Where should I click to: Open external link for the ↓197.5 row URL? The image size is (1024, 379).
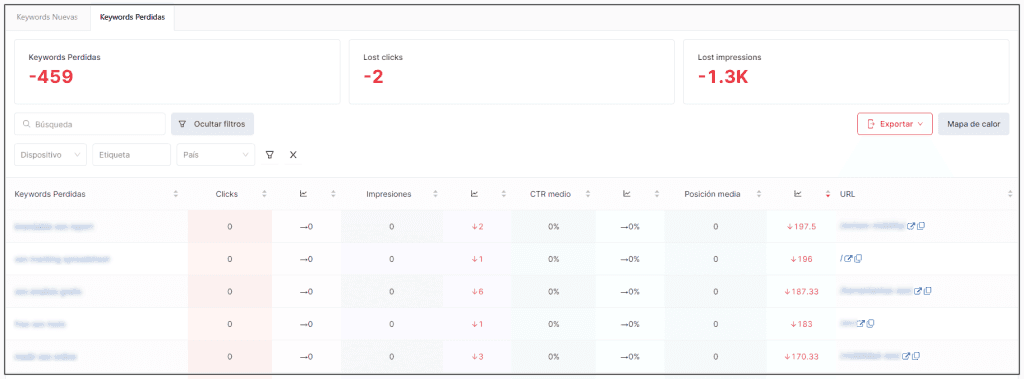point(911,226)
